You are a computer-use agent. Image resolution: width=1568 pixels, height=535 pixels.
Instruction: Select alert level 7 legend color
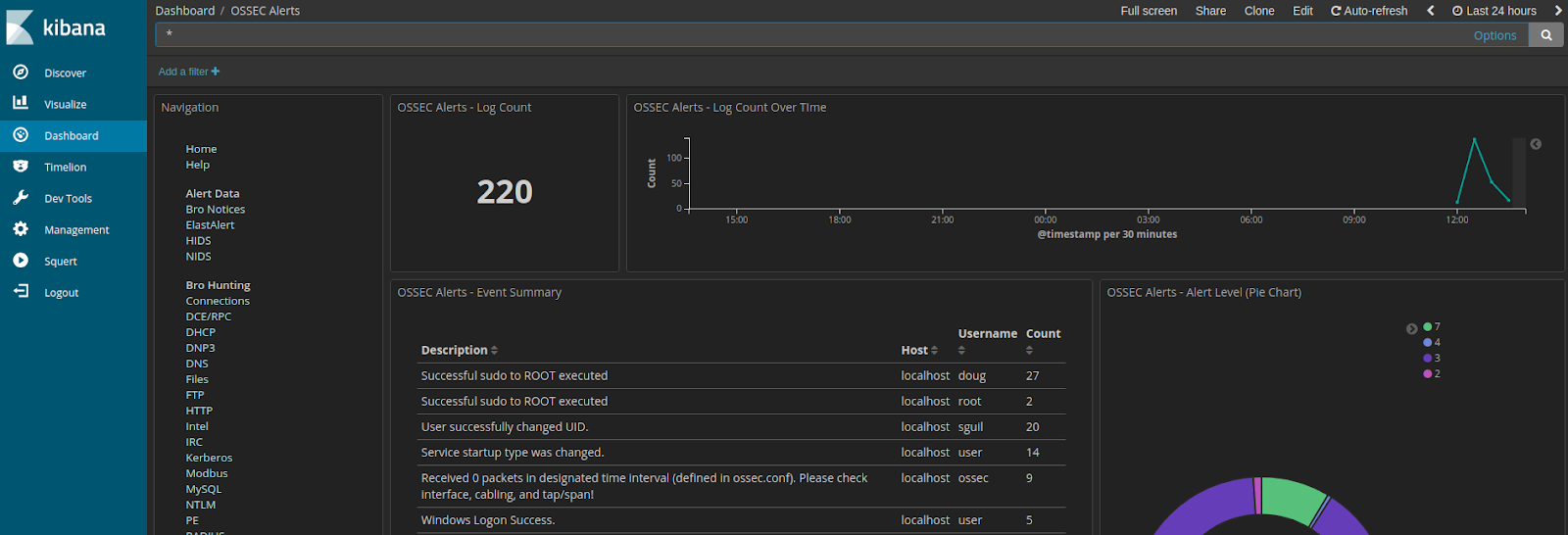1428,326
